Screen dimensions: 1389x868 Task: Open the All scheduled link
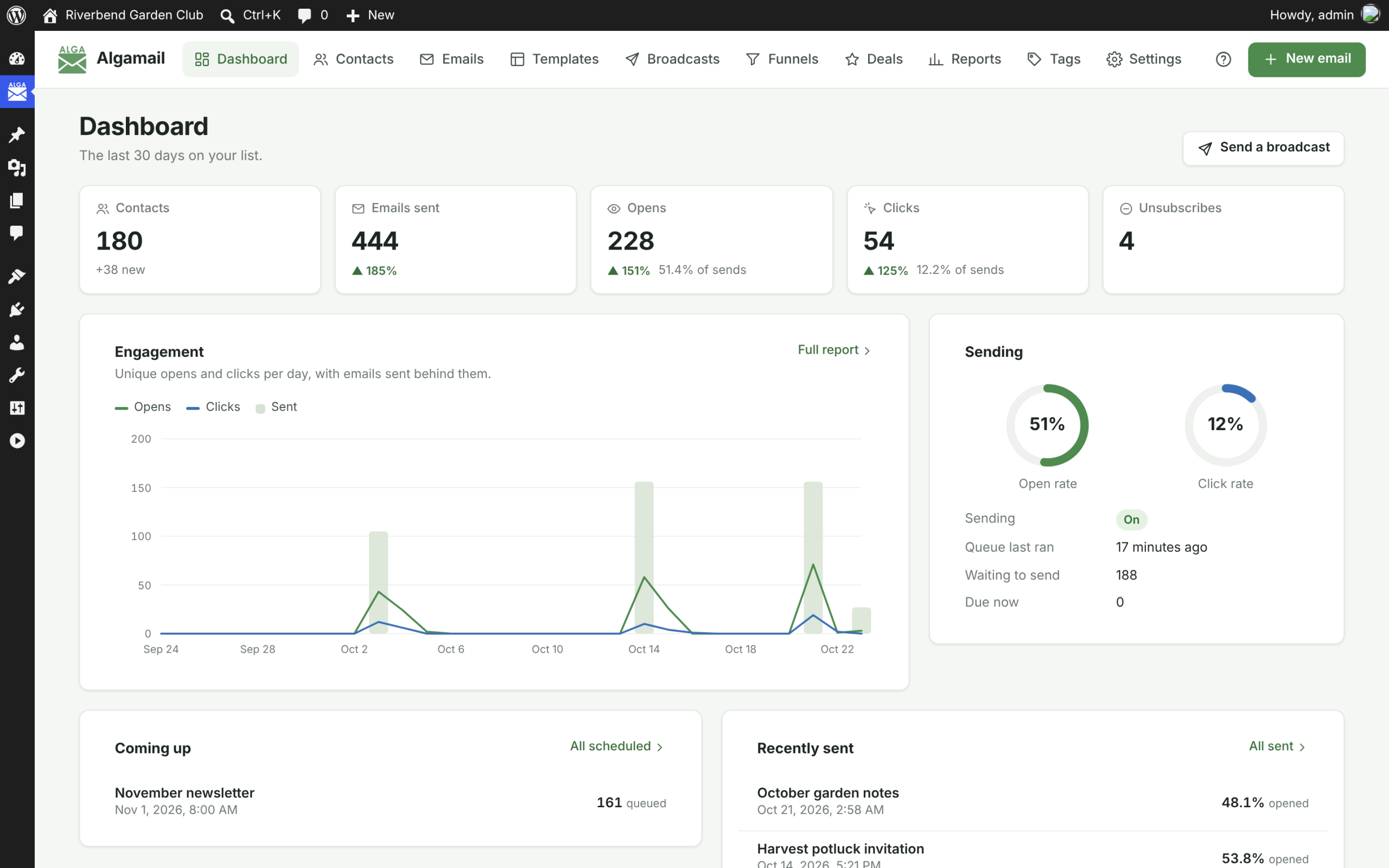click(617, 746)
